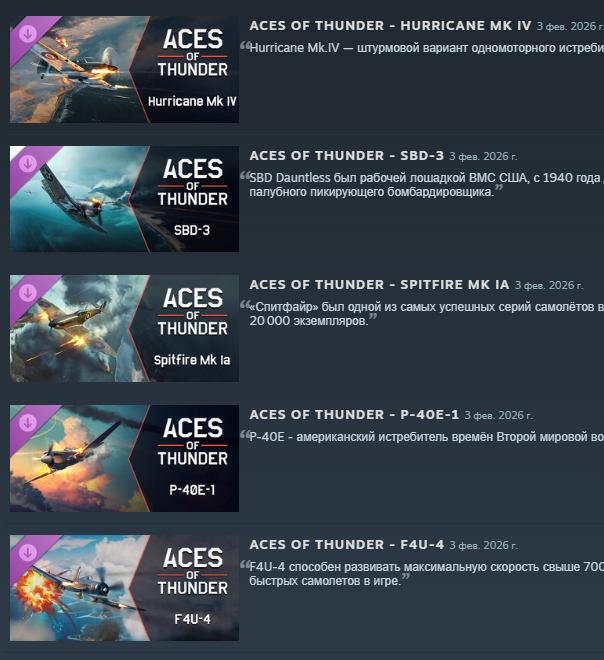Open the Hurricane Mk IV capsule image

click(124, 69)
